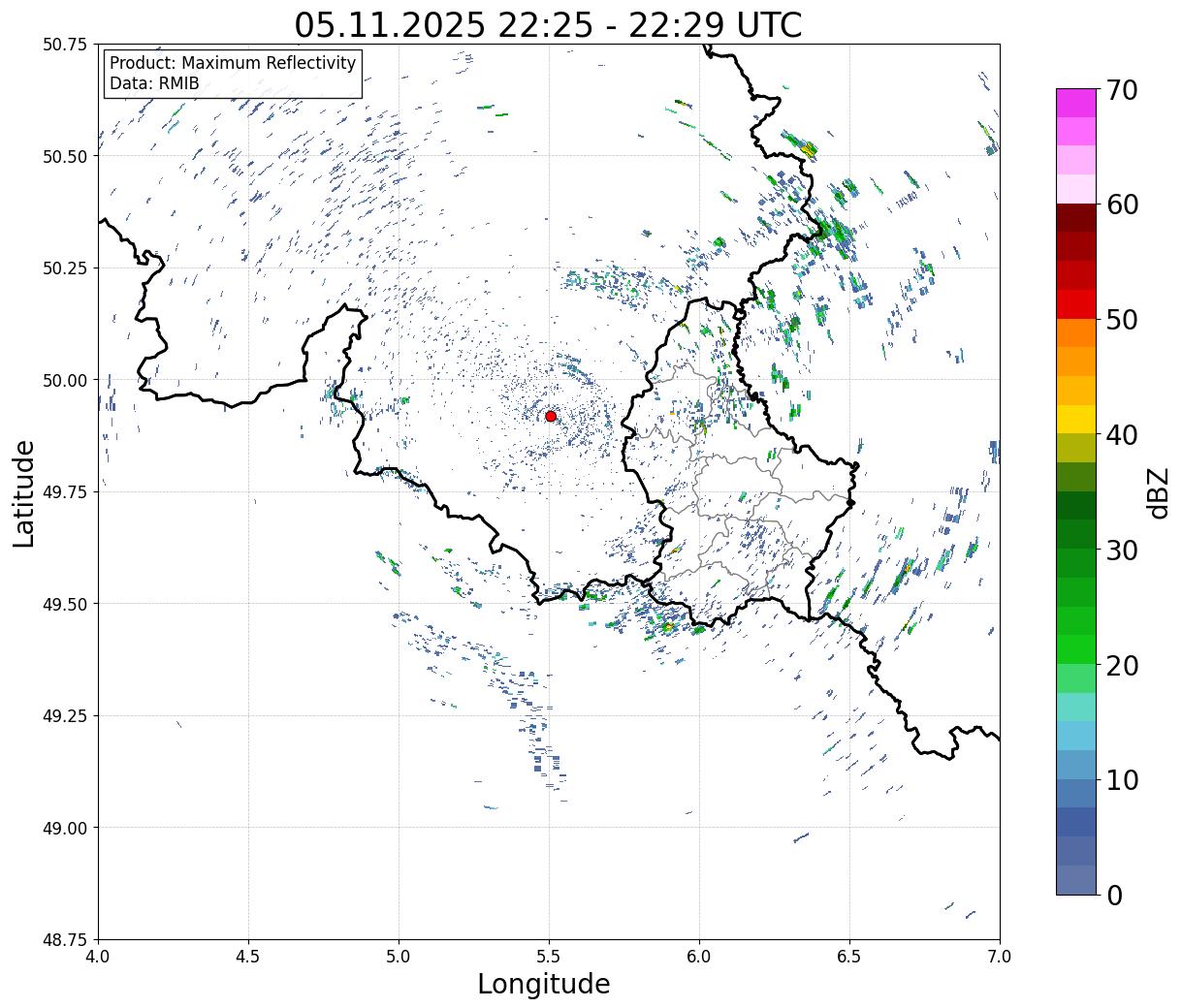Click the colorbar tick label 60
The image size is (1182, 1008).
tap(1122, 205)
